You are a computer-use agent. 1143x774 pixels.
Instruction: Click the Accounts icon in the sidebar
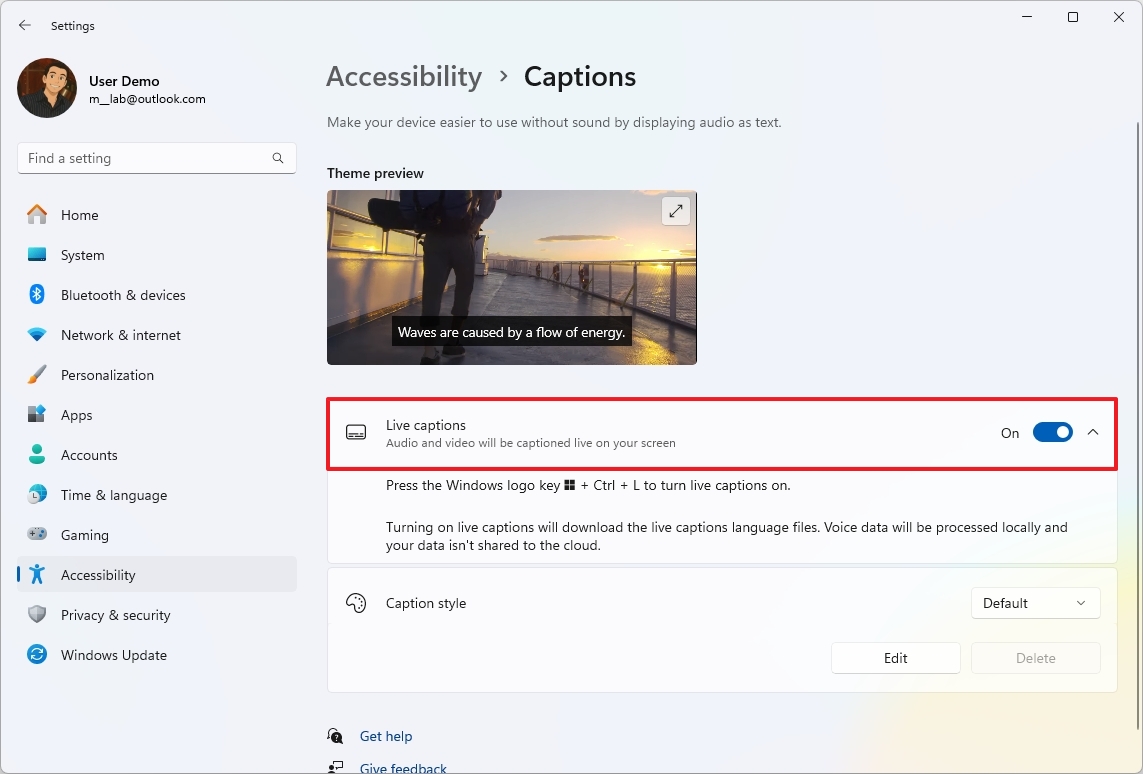pyautogui.click(x=37, y=455)
